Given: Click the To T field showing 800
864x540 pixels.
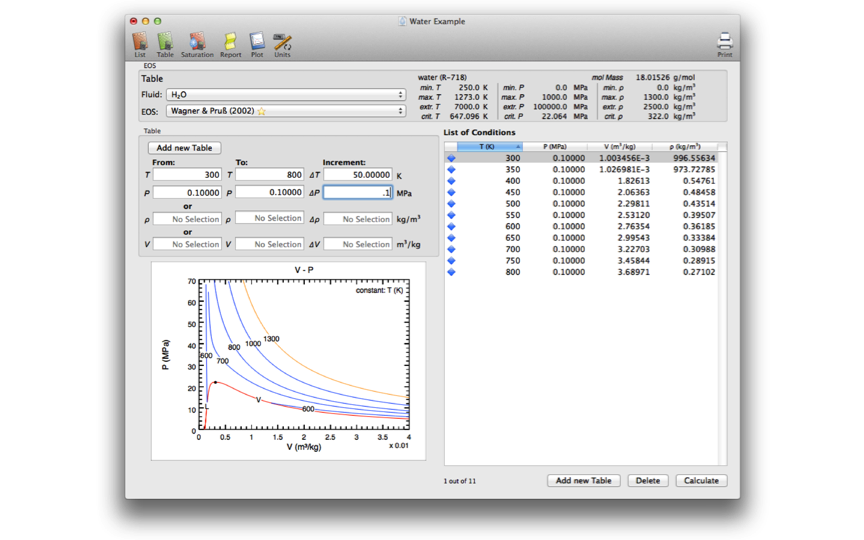Looking at the screenshot, I should click(269, 175).
